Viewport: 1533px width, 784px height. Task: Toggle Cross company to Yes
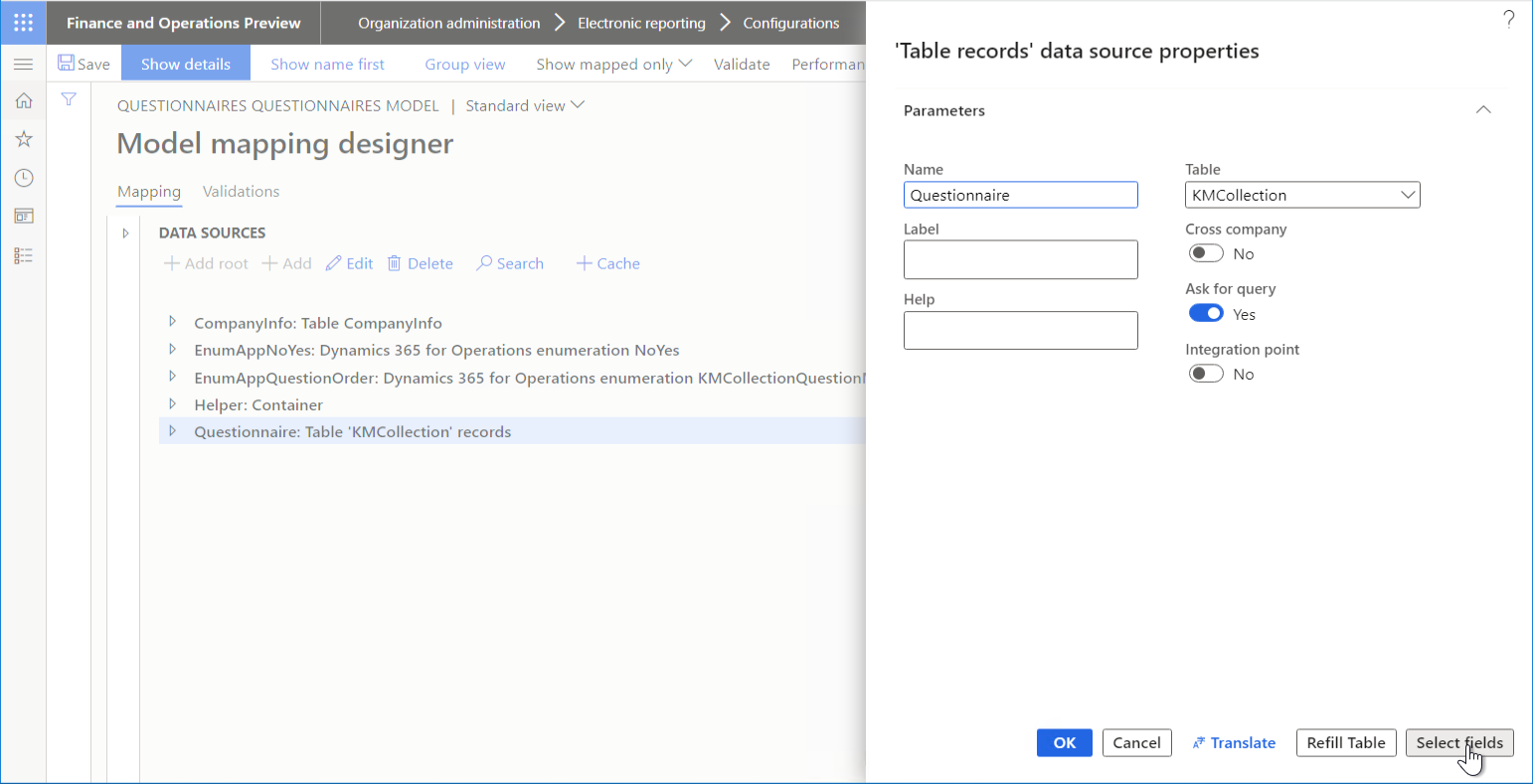tap(1206, 252)
